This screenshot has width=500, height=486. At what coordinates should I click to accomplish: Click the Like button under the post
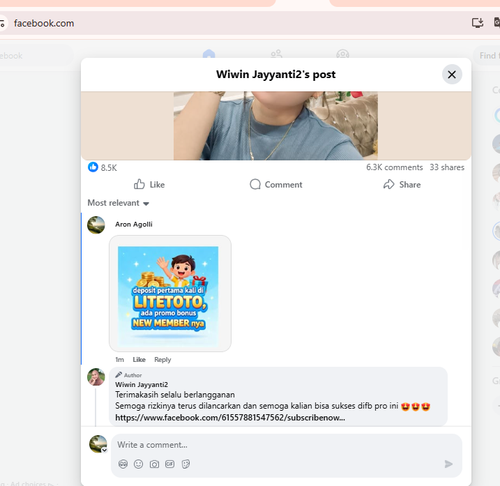pyautogui.click(x=149, y=184)
